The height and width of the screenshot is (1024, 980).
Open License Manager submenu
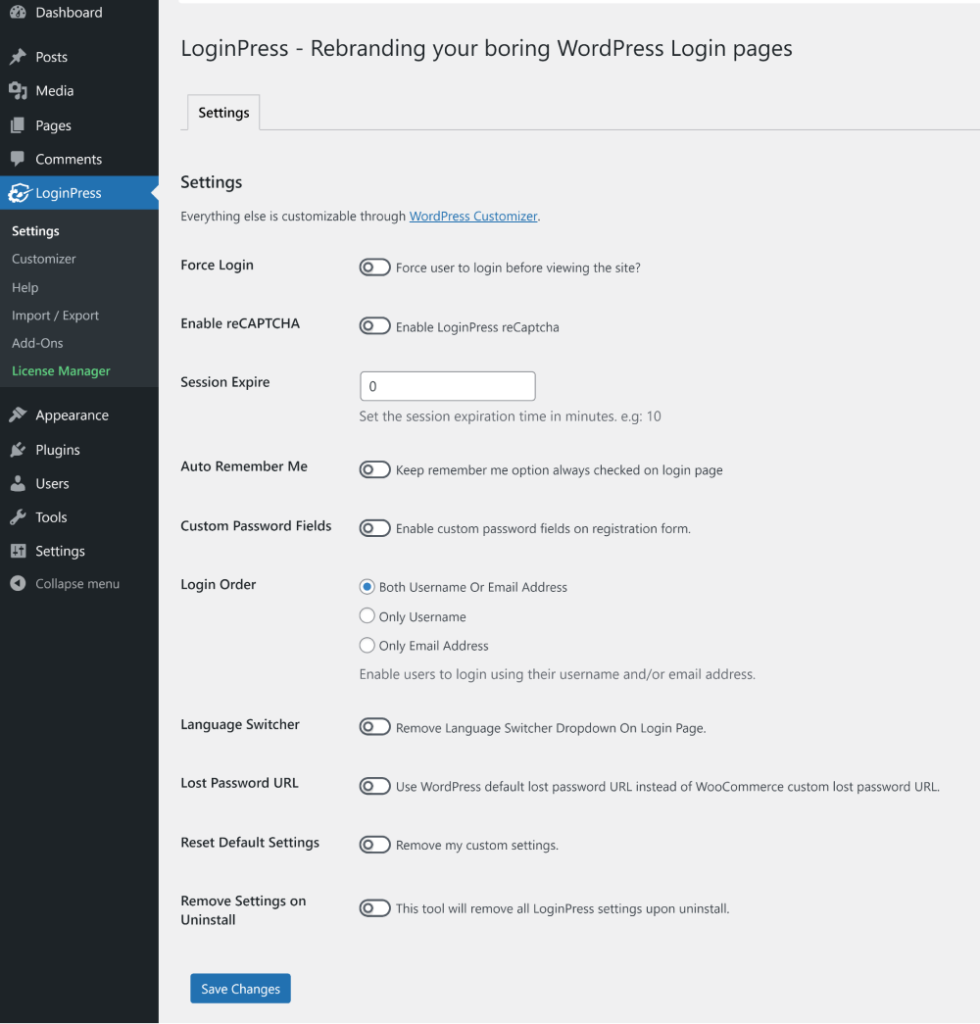point(61,371)
